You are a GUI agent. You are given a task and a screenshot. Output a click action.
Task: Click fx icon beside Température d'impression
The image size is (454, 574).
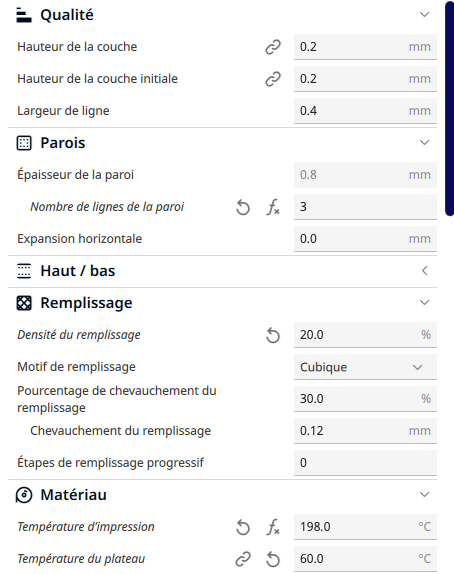pyautogui.click(x=273, y=527)
